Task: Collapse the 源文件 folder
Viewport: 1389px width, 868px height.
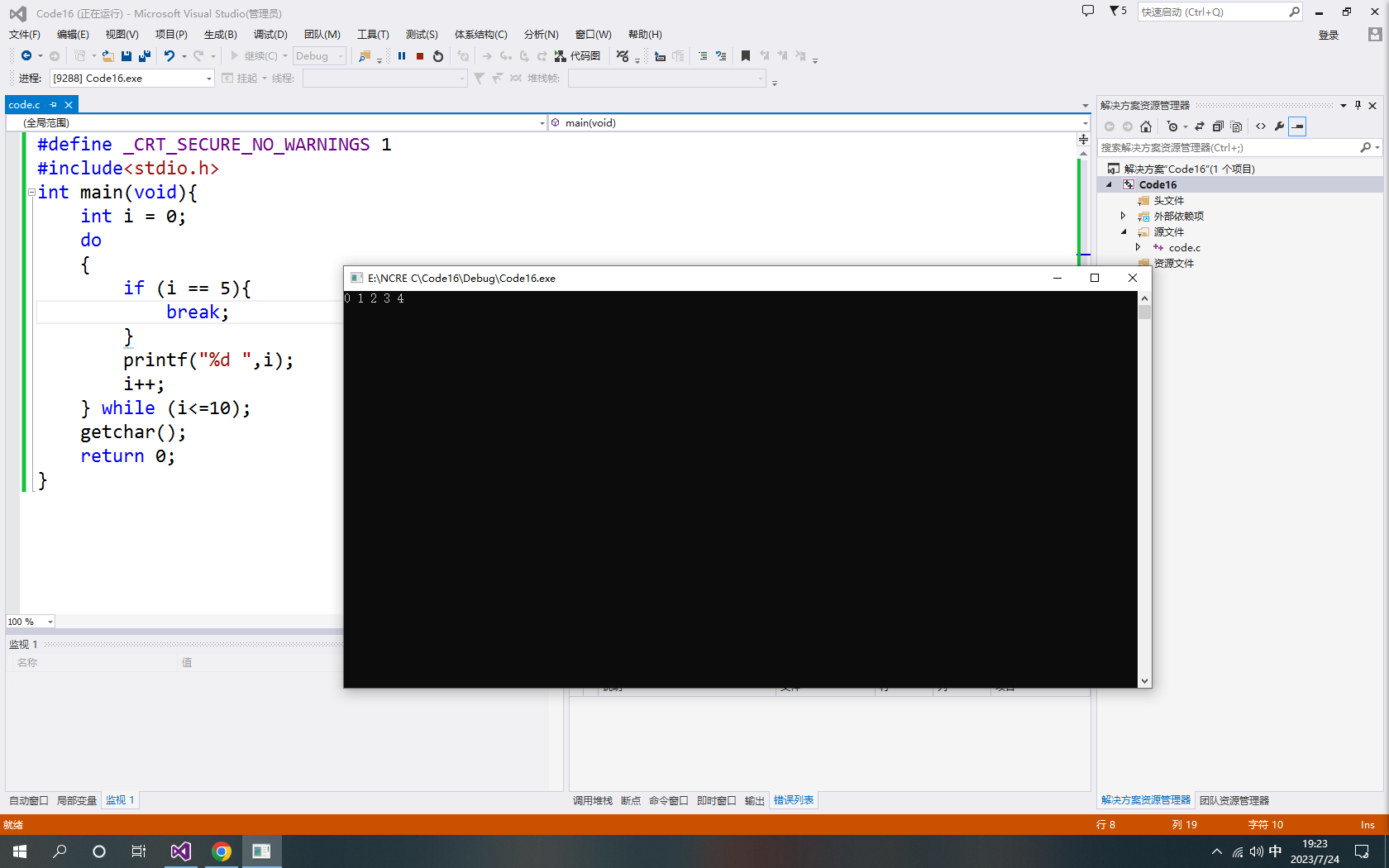Action: (x=1124, y=231)
